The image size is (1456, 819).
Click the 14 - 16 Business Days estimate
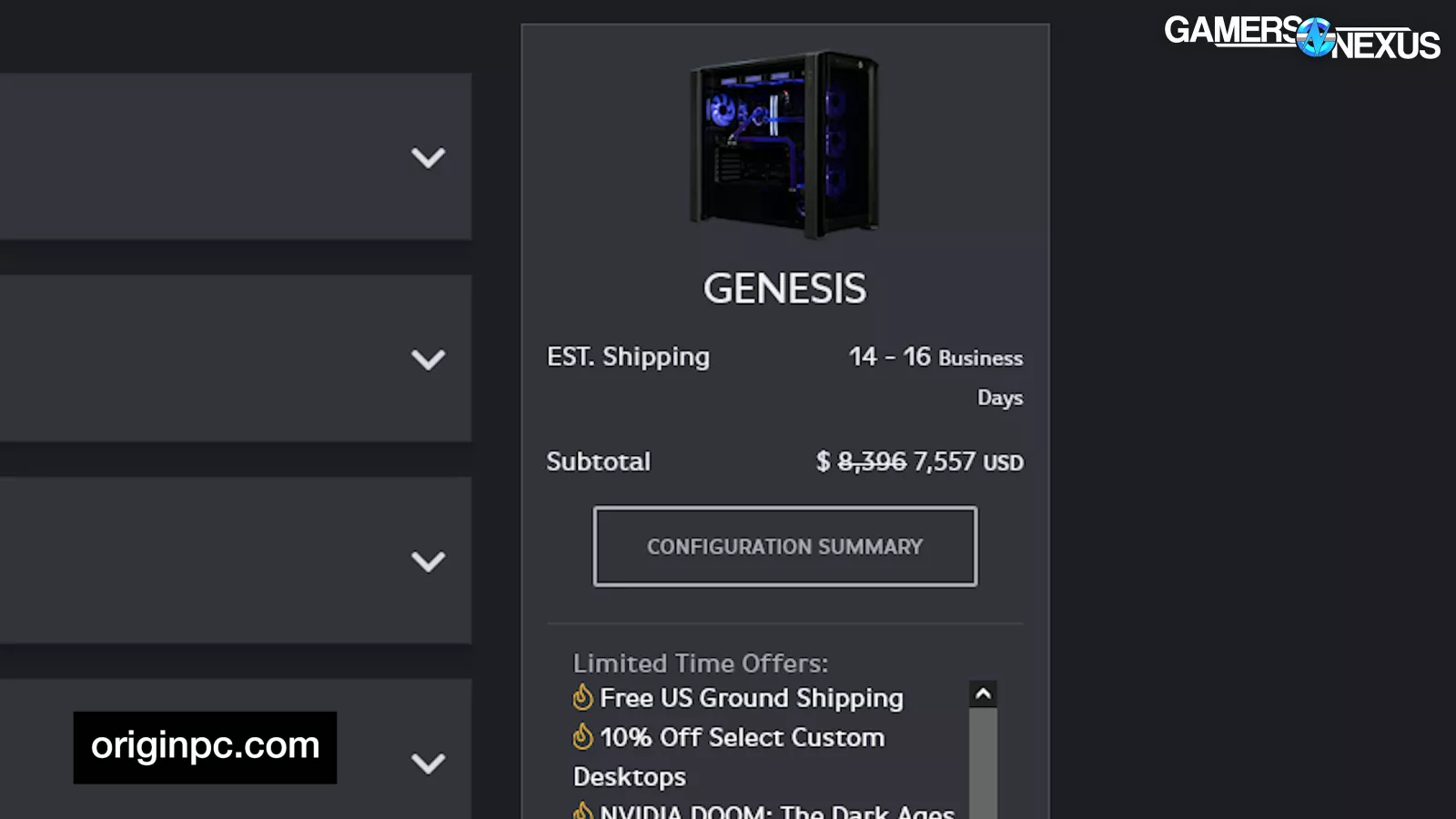coord(935,358)
